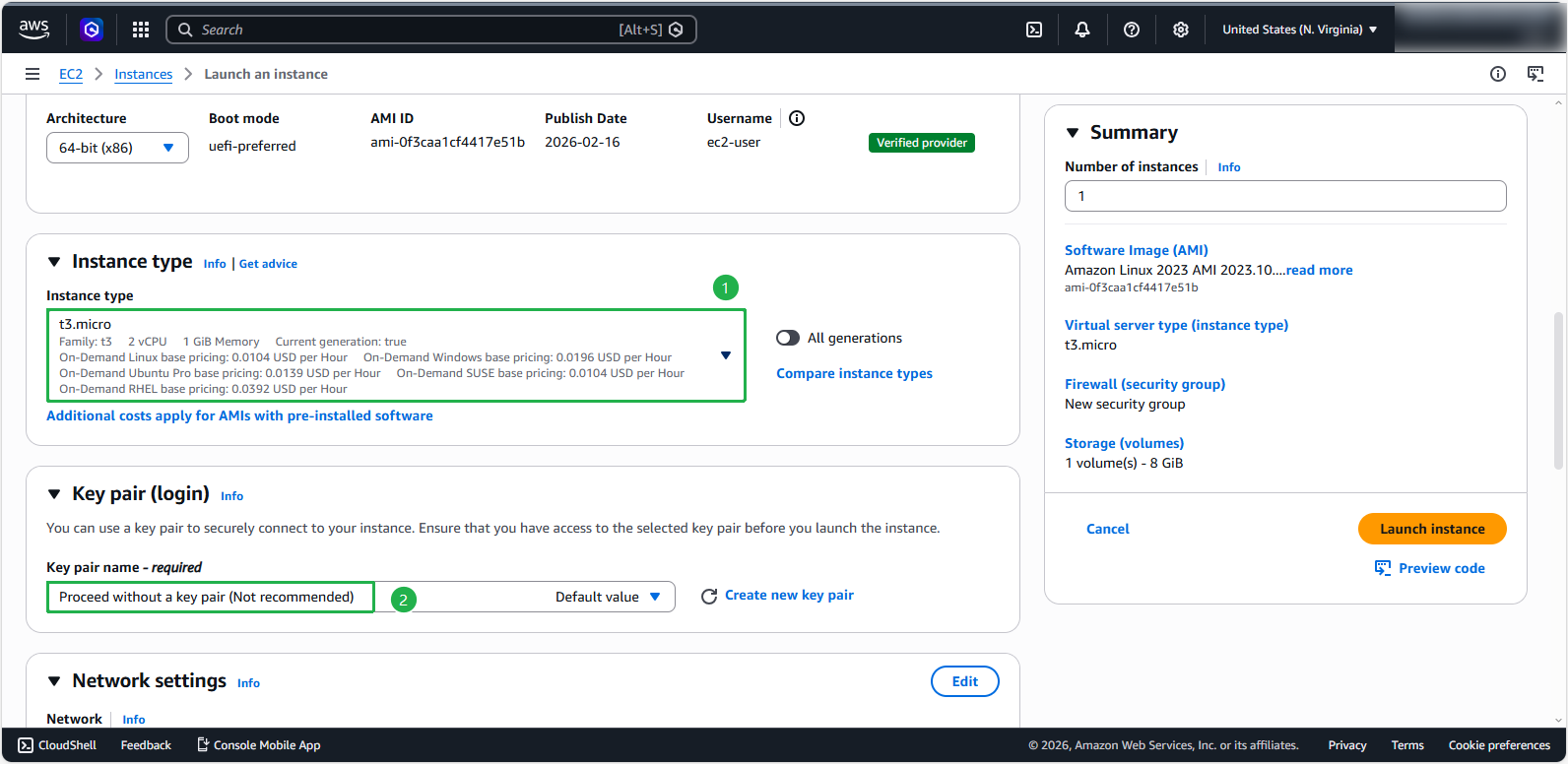This screenshot has width=1568, height=764.
Task: Click the Get advice link
Action: (x=268, y=264)
